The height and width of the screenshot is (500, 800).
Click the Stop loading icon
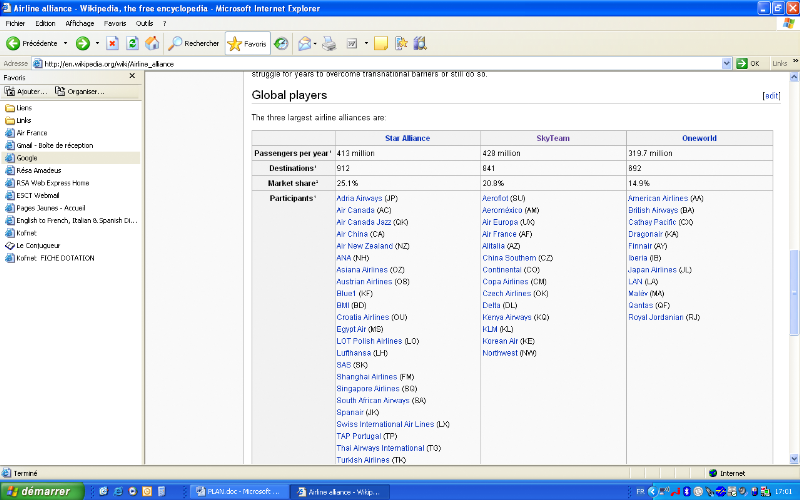point(113,43)
